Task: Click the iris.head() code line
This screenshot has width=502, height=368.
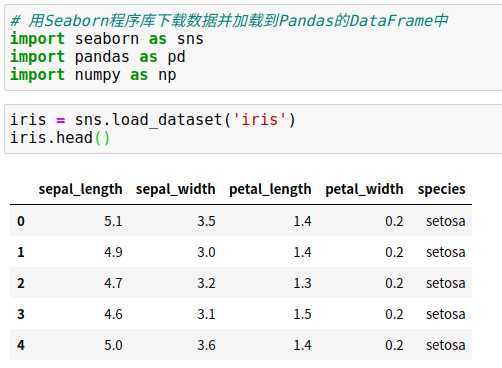Action: click(60, 138)
